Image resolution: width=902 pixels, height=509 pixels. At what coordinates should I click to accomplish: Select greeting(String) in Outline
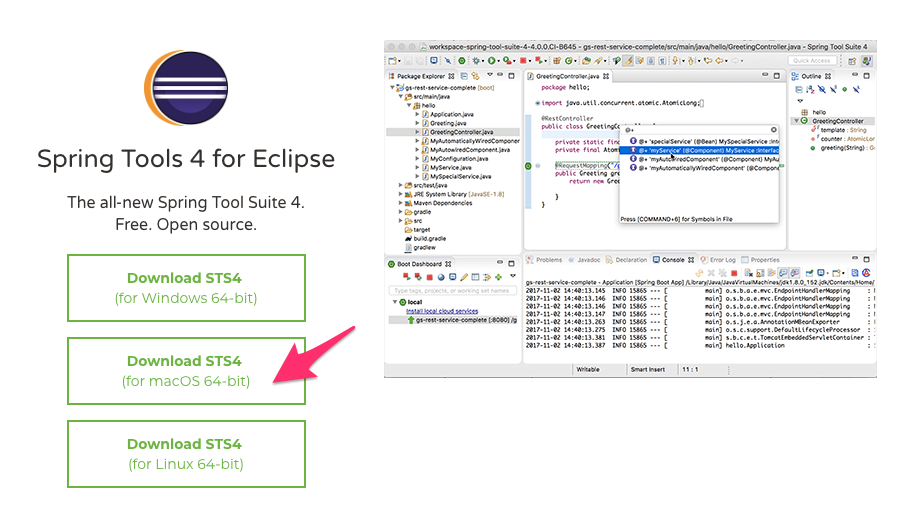[843, 148]
